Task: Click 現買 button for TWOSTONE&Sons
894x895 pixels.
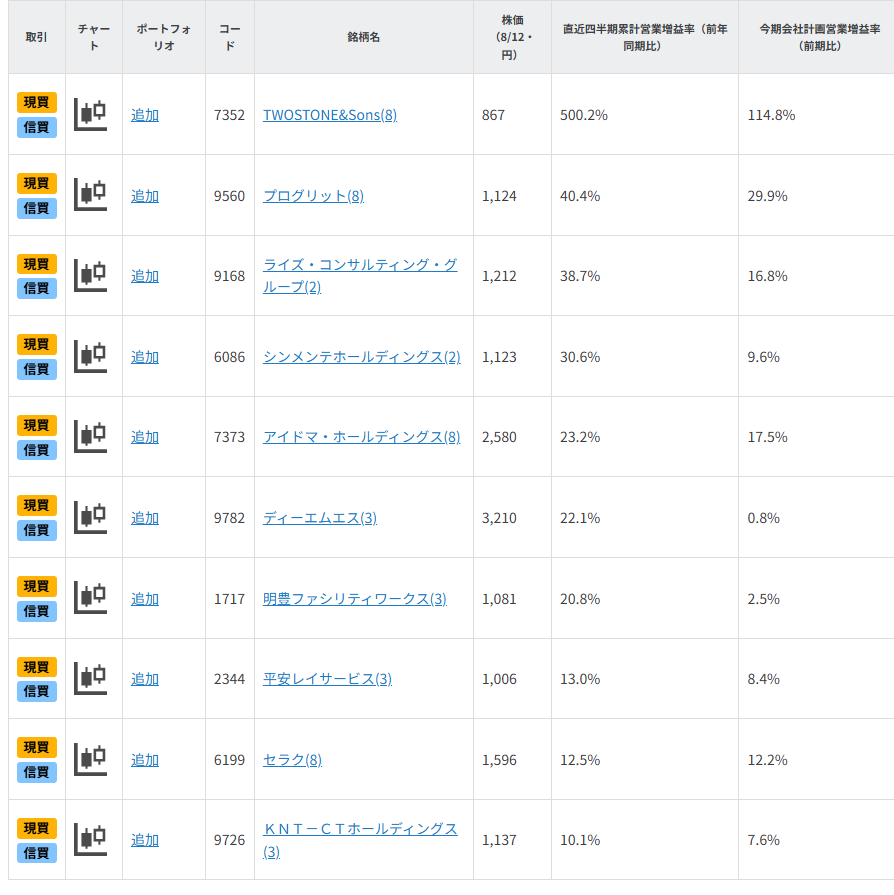Action: pyautogui.click(x=37, y=102)
